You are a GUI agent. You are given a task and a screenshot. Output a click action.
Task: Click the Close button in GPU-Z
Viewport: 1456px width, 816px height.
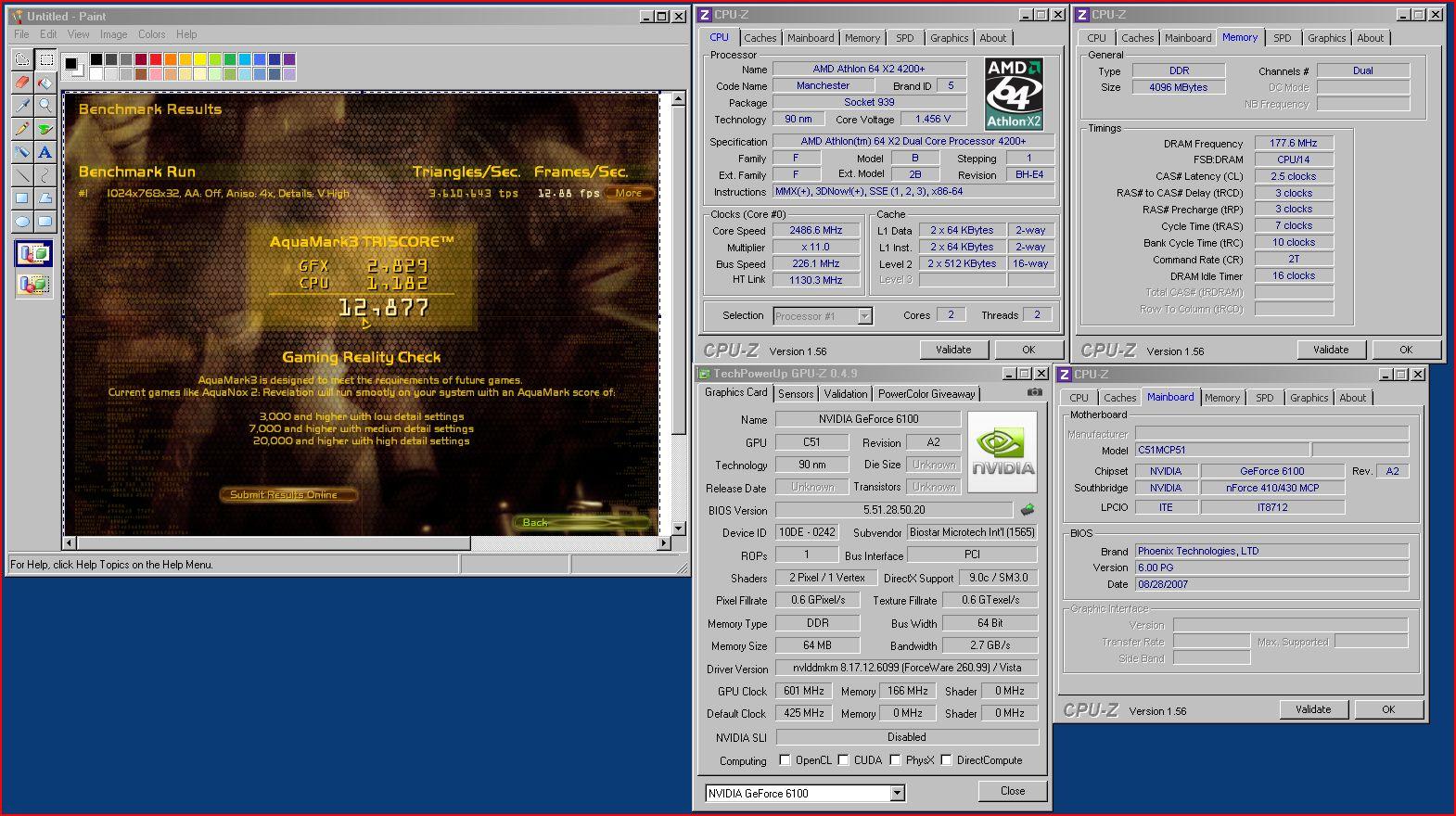pyautogui.click(x=1013, y=791)
